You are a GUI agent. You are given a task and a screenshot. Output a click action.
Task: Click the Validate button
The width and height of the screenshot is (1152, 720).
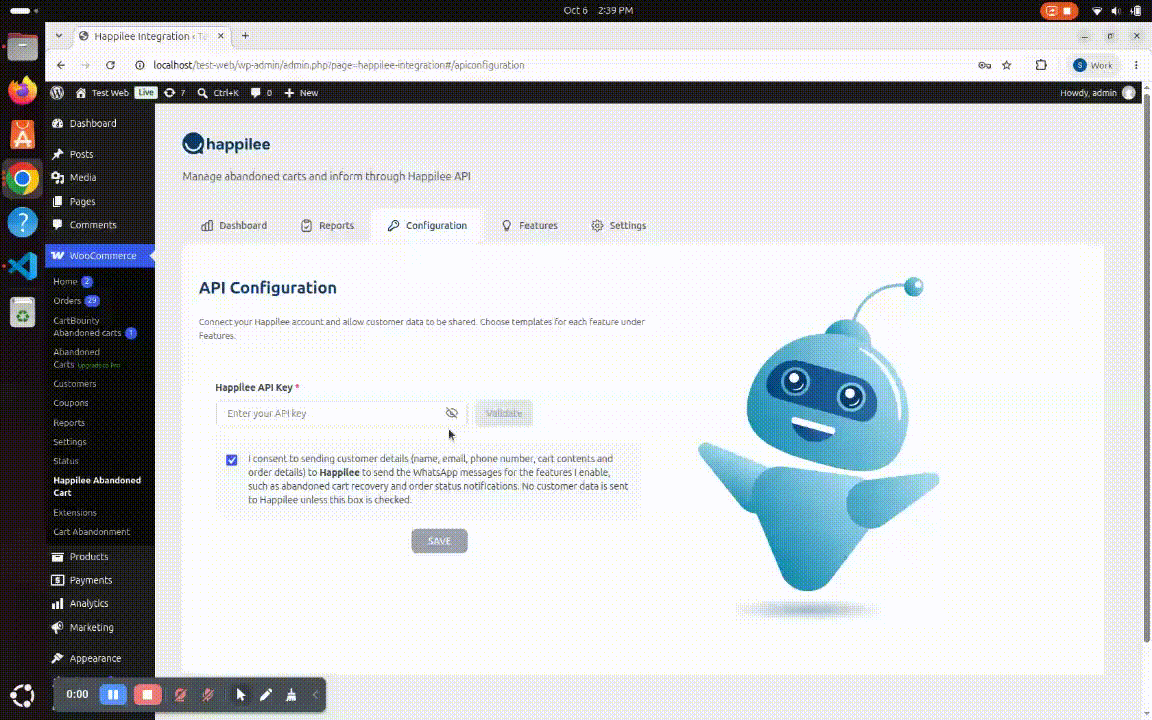504,413
